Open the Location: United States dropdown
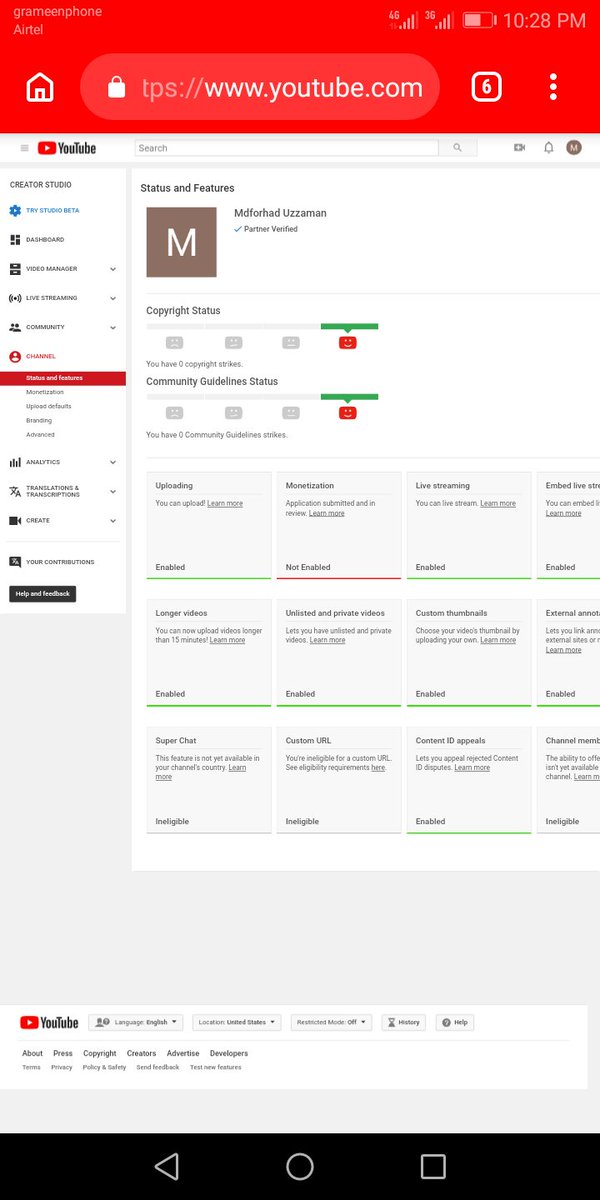This screenshot has width=600, height=1200. (237, 1022)
